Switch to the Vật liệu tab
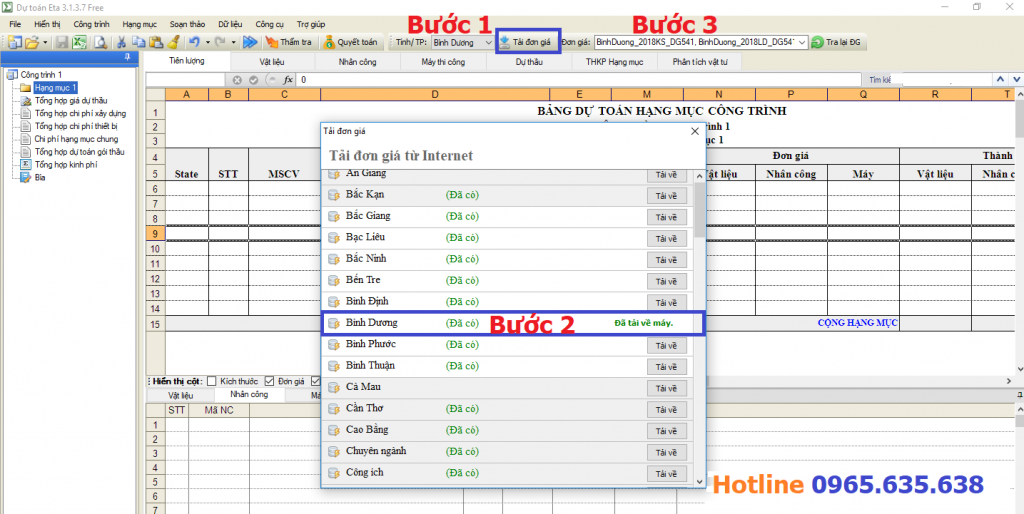This screenshot has height=514, width=1024. tap(271, 62)
